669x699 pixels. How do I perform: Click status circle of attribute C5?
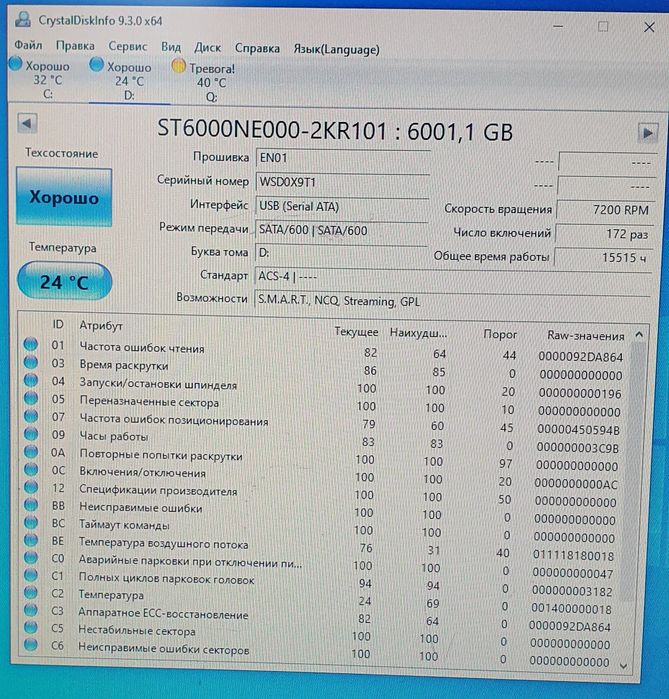tap(31, 627)
